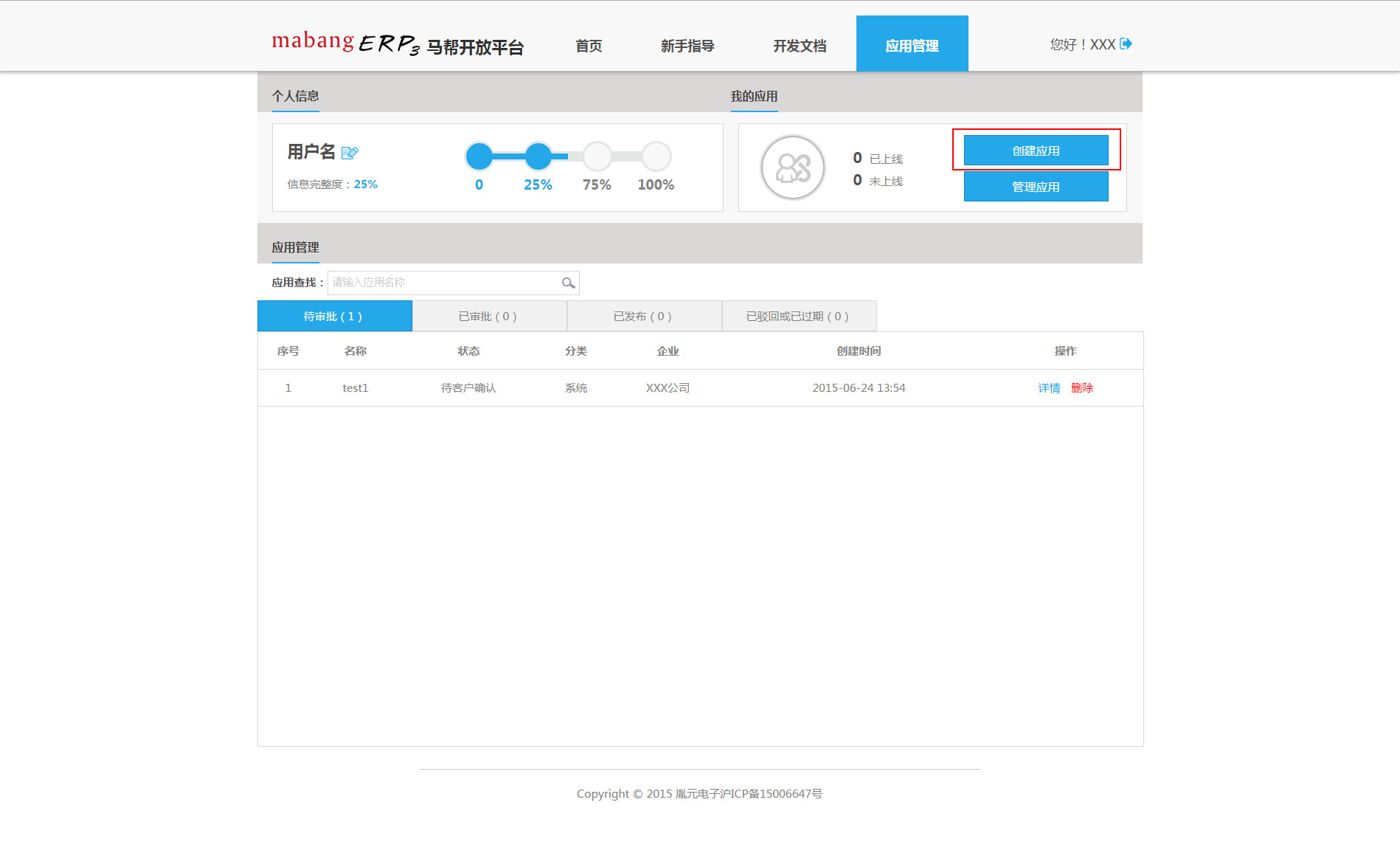Open the 已驳回或已过期 tab

point(799,317)
